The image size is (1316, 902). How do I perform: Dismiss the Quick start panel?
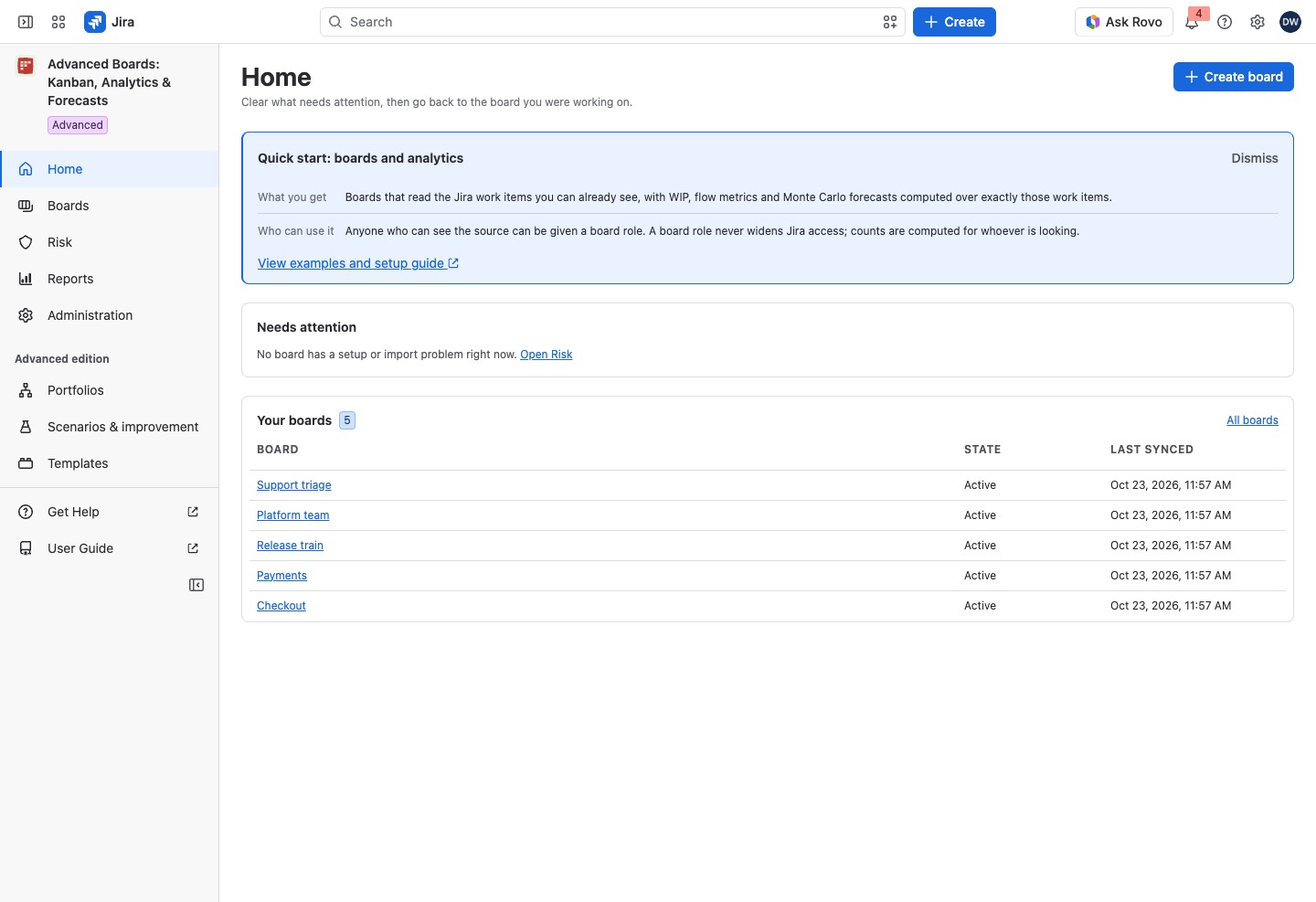1255,158
